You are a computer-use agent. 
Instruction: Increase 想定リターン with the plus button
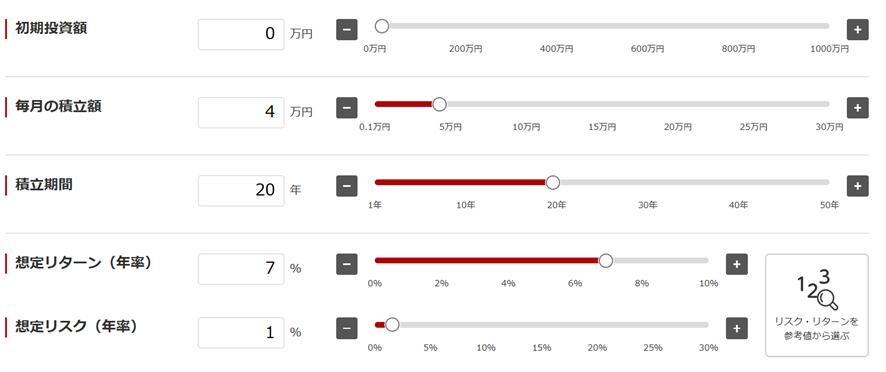[x=736, y=263]
